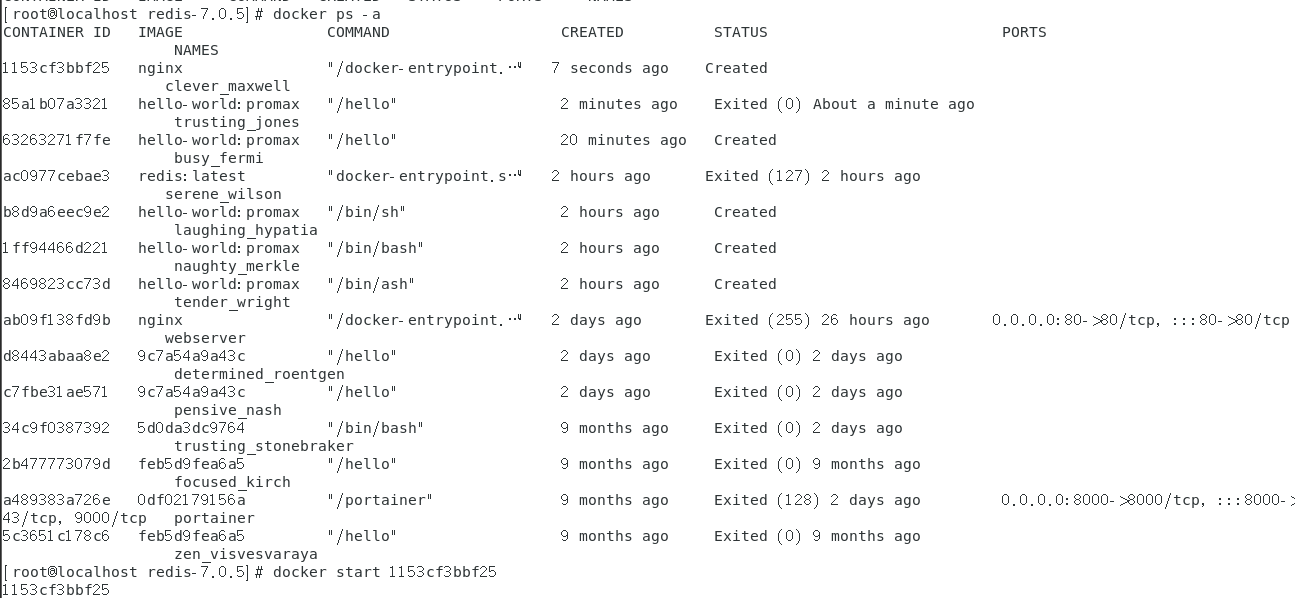This screenshot has width=1295, height=598.
Task: Click container name determined_roentgen
Action: pos(259,374)
